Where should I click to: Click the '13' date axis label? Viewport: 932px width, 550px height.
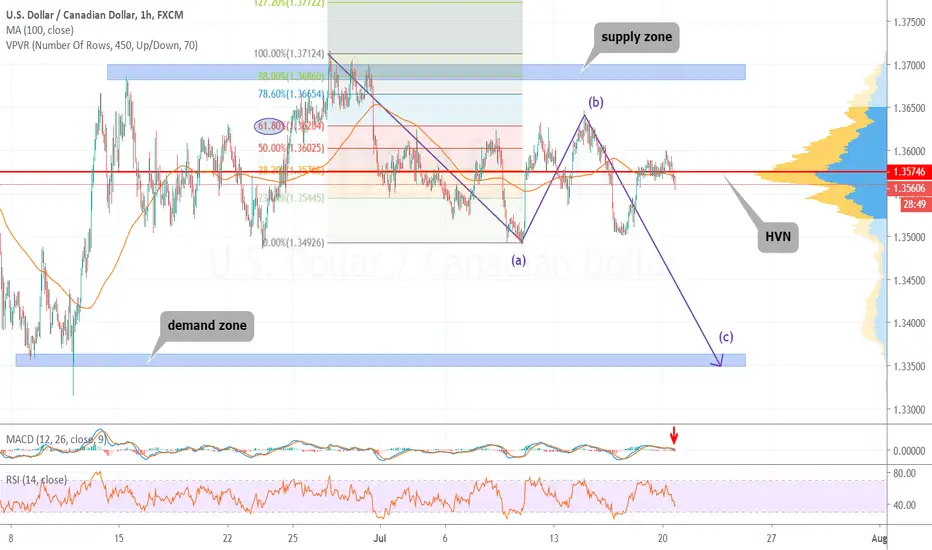553,539
